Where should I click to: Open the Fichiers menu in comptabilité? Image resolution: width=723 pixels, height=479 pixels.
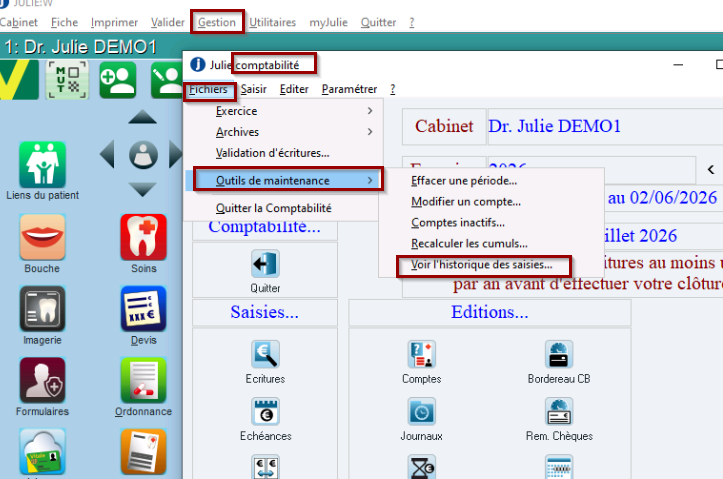point(208,89)
